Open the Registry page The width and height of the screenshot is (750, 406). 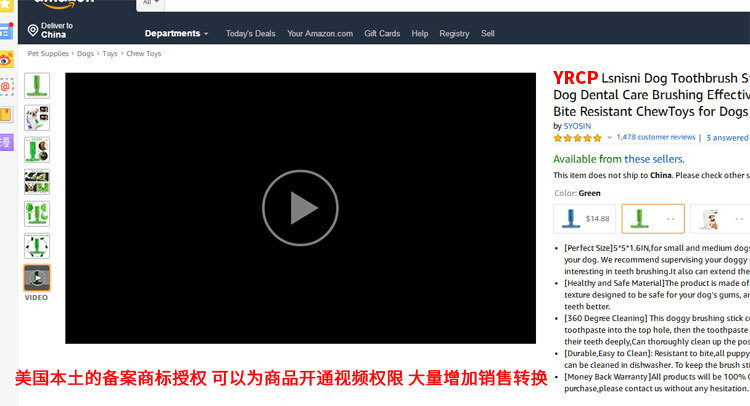tap(454, 33)
